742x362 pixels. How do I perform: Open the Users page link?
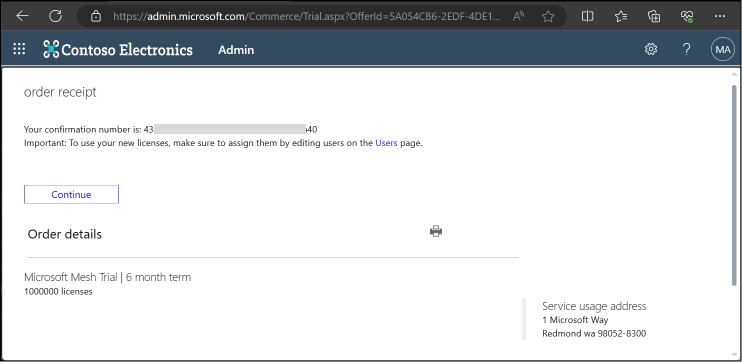[x=386, y=143]
